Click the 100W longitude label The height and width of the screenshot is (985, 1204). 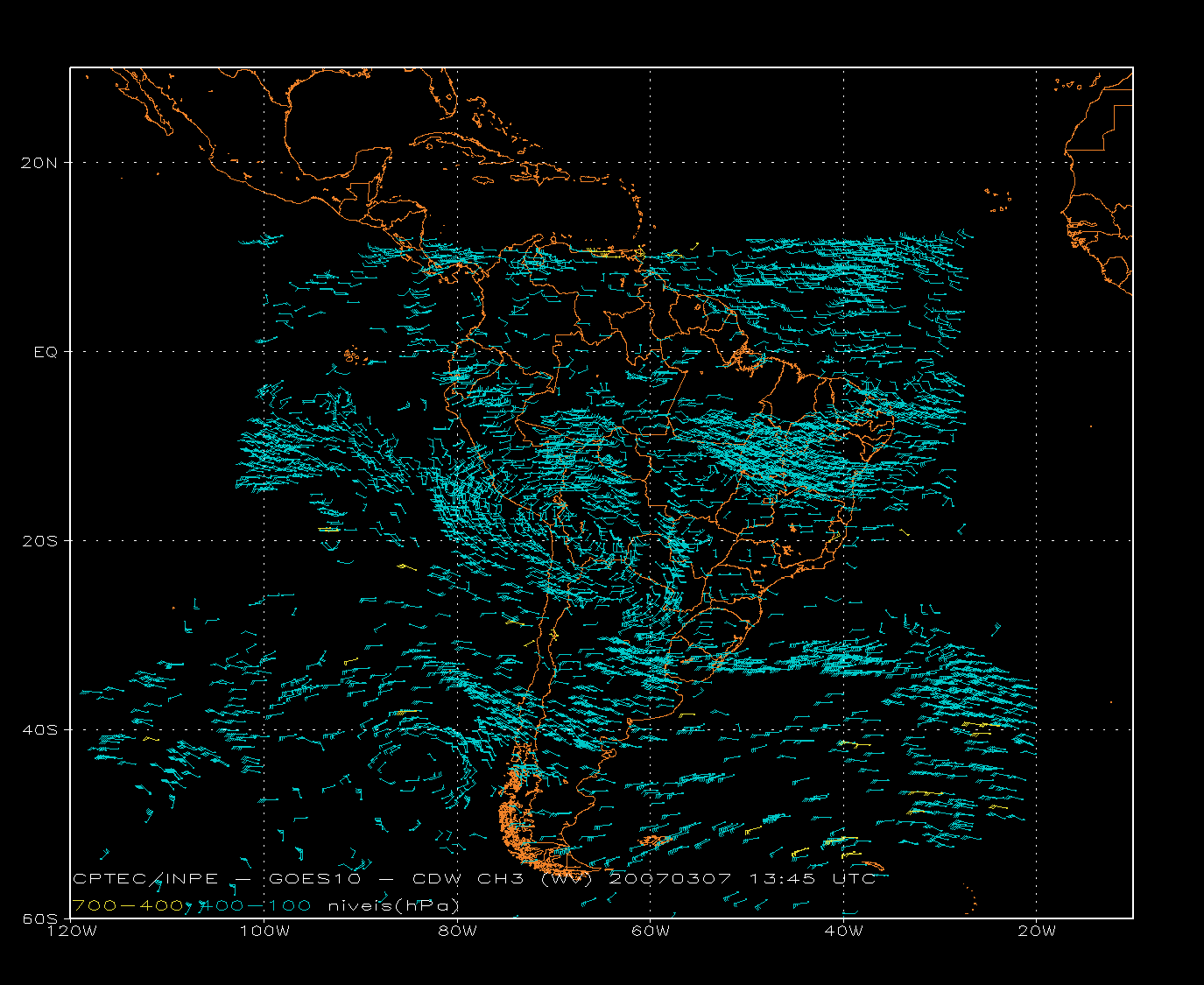coord(264,931)
